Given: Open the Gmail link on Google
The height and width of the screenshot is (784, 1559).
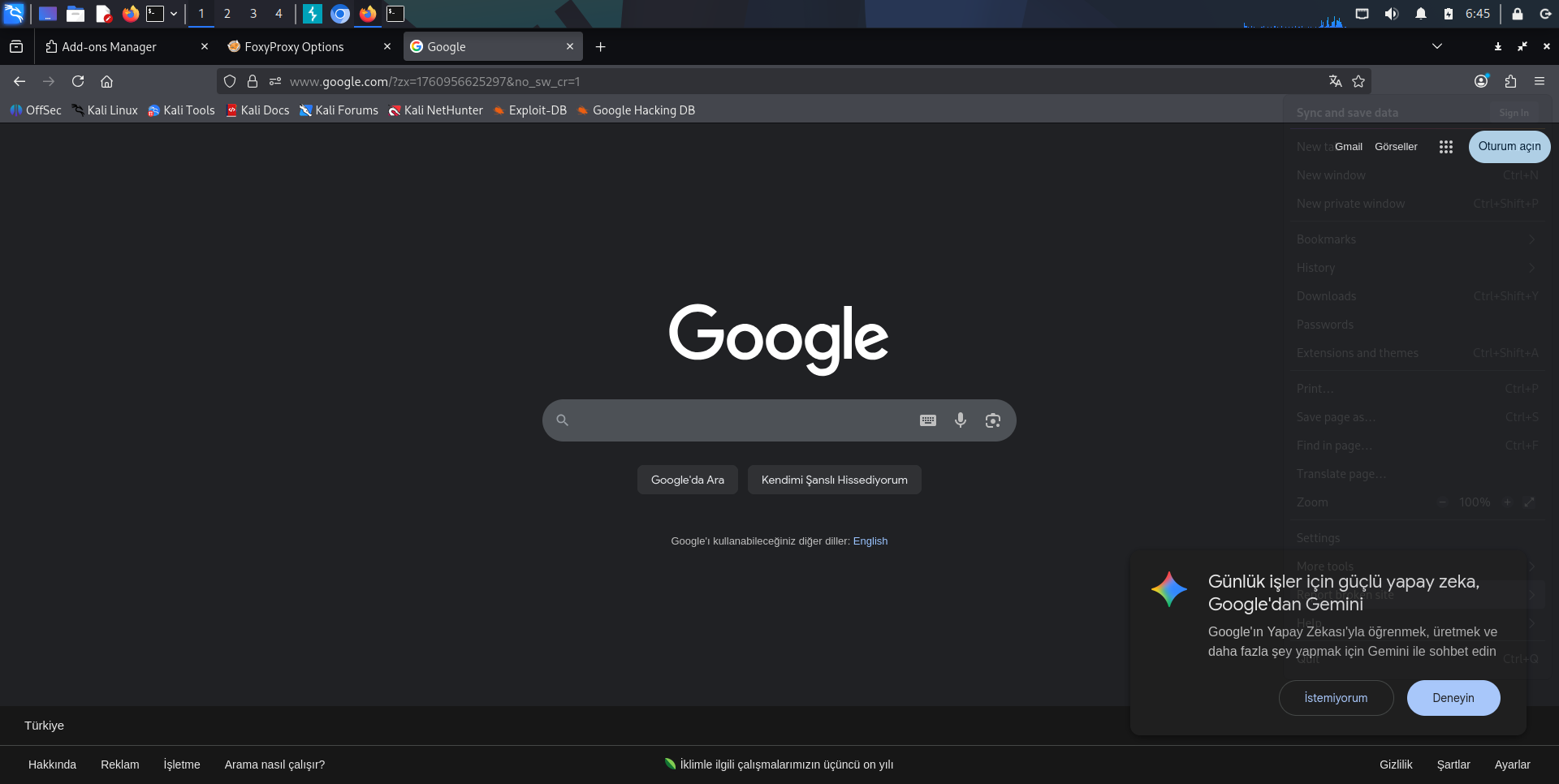Looking at the screenshot, I should 1349,147.
